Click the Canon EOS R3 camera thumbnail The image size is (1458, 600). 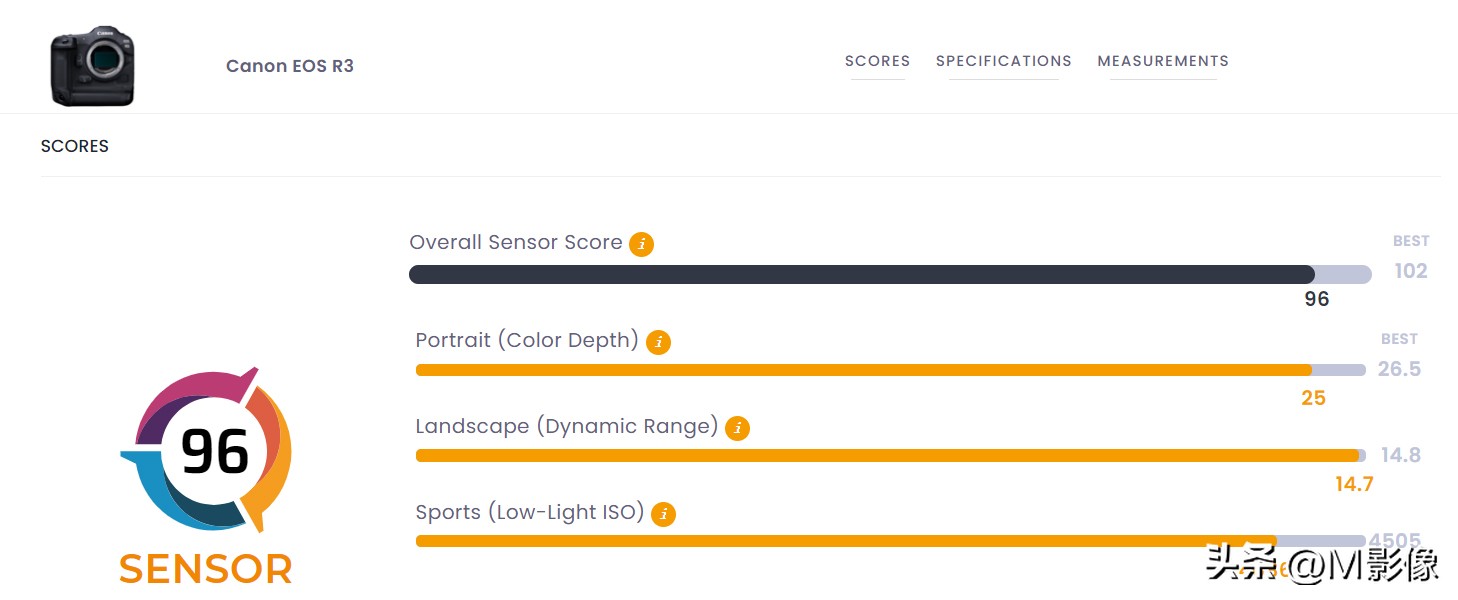click(92, 66)
